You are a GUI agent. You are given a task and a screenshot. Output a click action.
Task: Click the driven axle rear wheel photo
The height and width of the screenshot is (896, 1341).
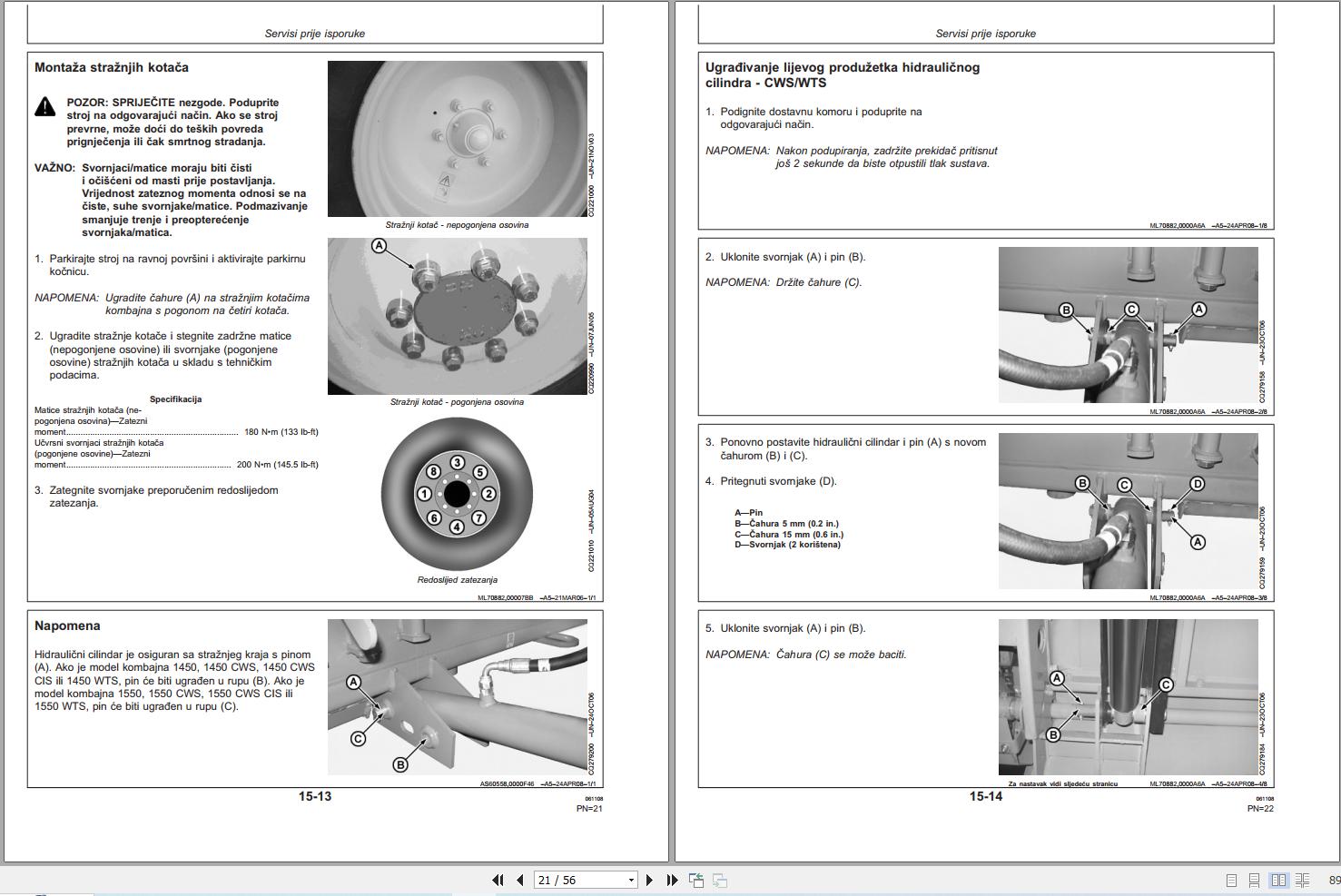click(457, 316)
